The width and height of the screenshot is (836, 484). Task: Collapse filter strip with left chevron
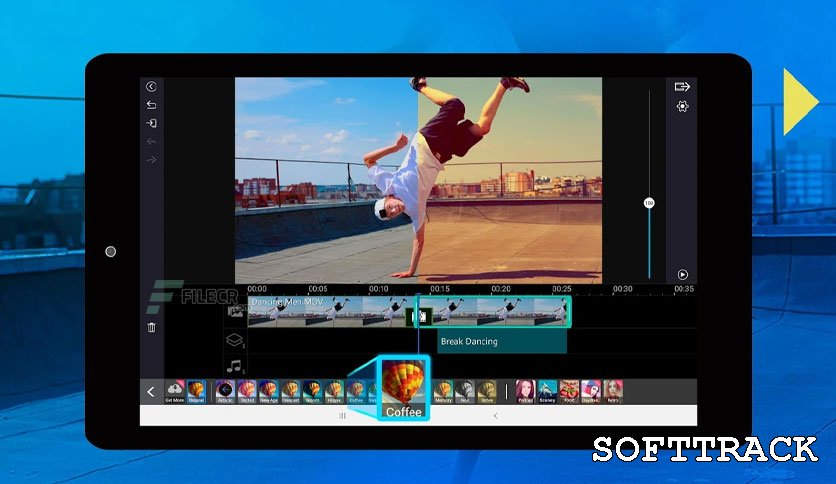pos(151,392)
